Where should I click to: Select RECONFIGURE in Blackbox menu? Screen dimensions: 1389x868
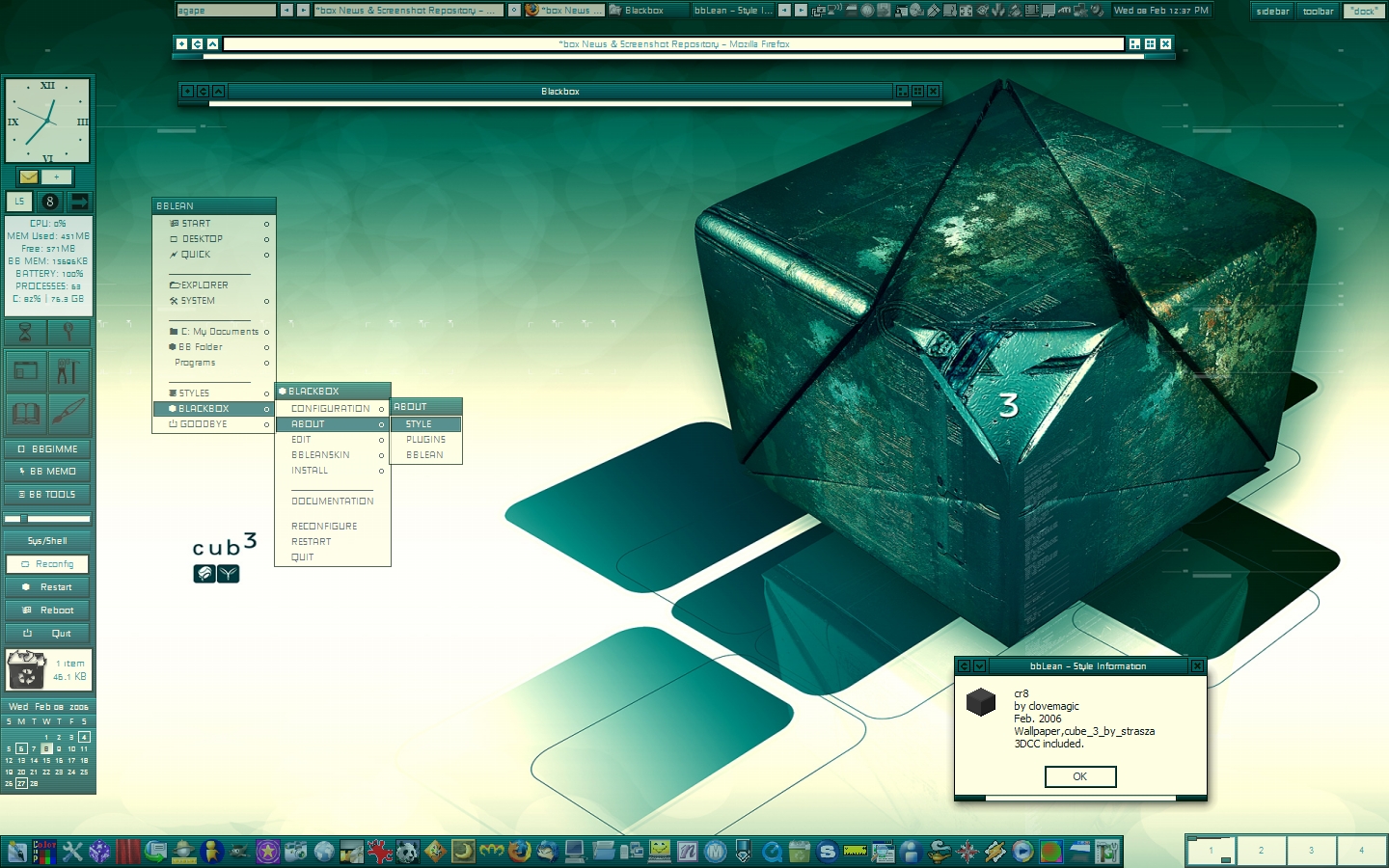[x=333, y=526]
